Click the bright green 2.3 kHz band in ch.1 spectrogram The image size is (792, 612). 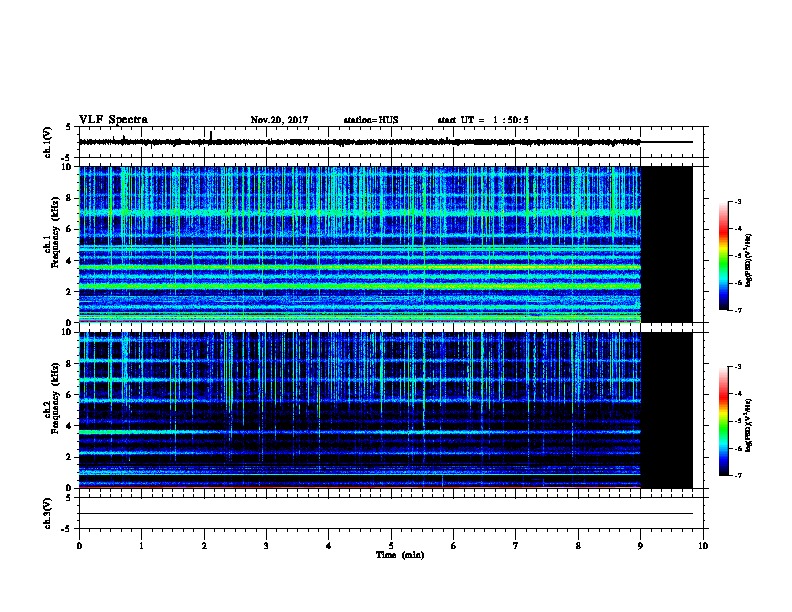(360, 286)
